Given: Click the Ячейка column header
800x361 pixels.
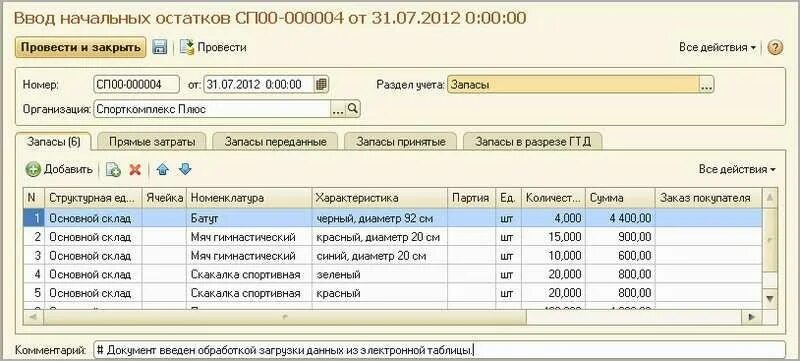Looking at the screenshot, I should tap(164, 198).
